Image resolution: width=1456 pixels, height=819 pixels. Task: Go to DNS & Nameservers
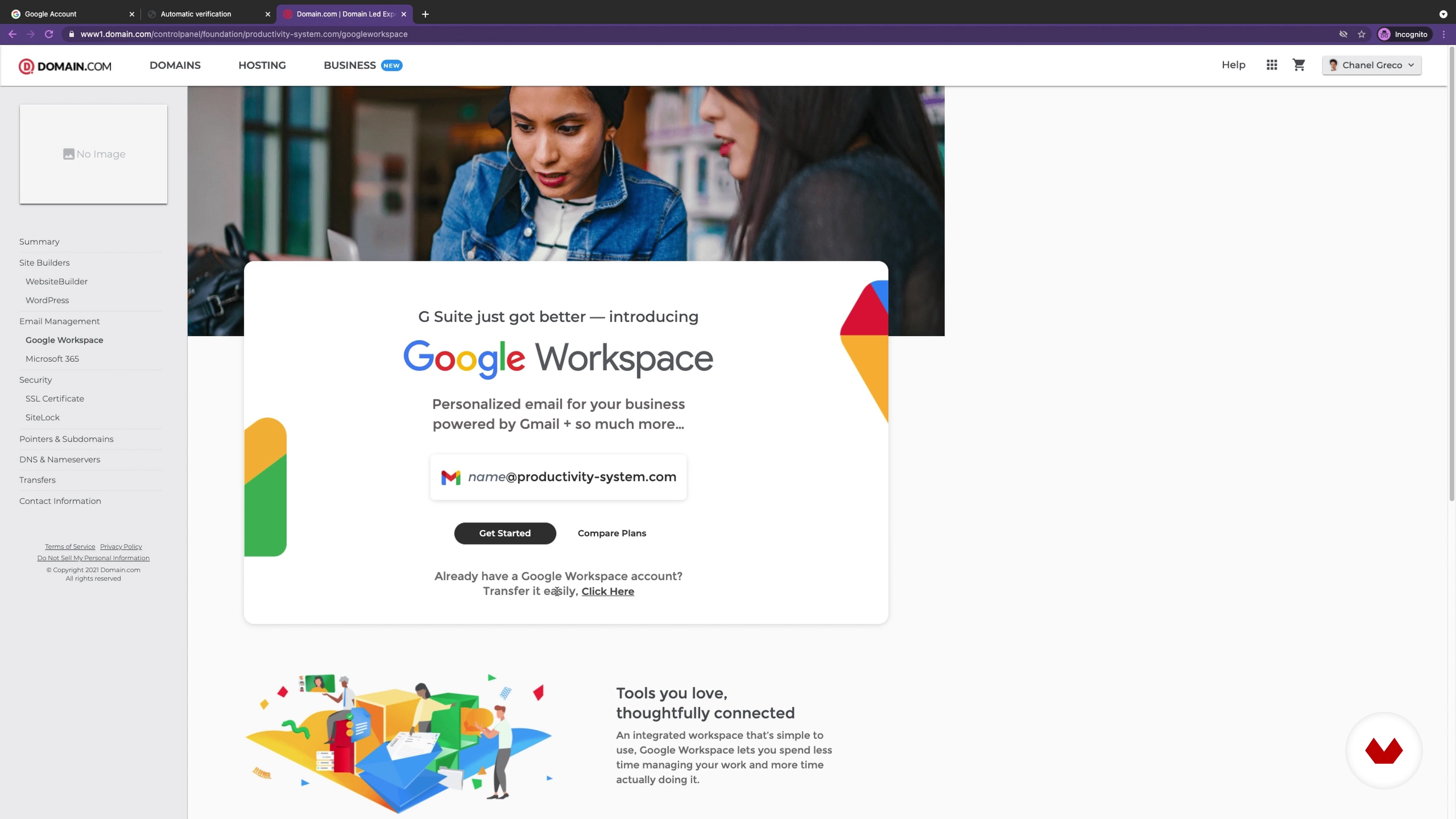click(60, 460)
